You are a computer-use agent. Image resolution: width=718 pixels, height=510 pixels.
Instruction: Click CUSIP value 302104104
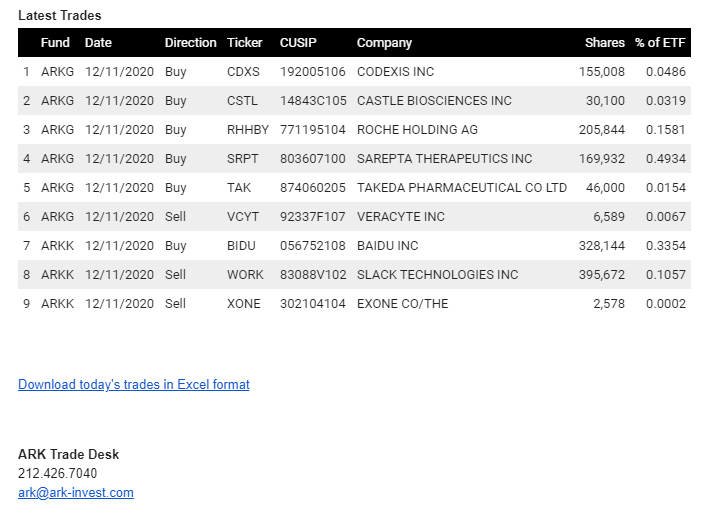tap(313, 304)
